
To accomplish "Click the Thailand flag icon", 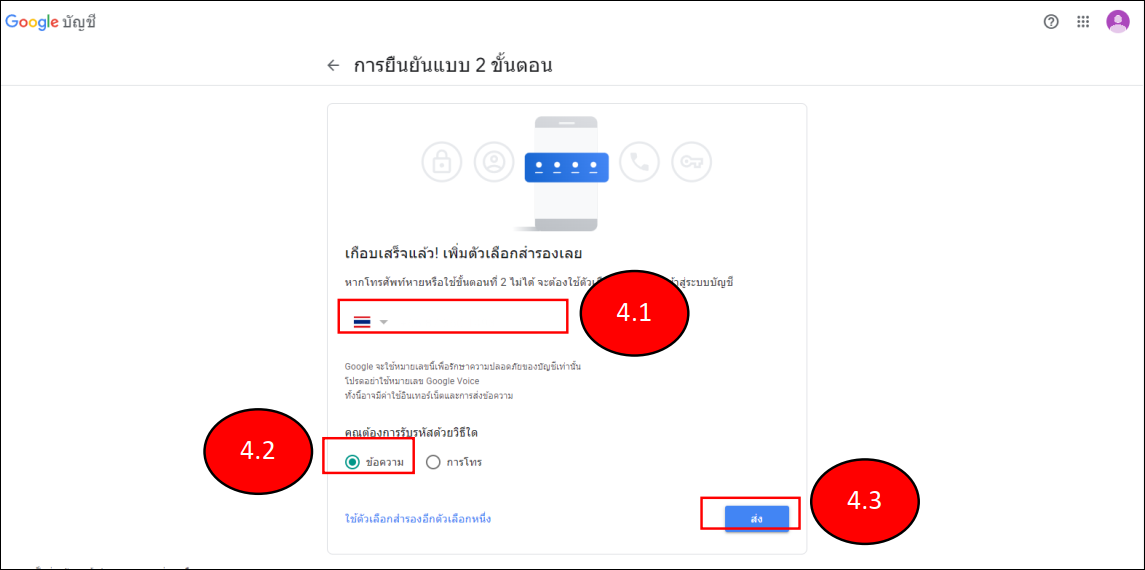I will 361,322.
